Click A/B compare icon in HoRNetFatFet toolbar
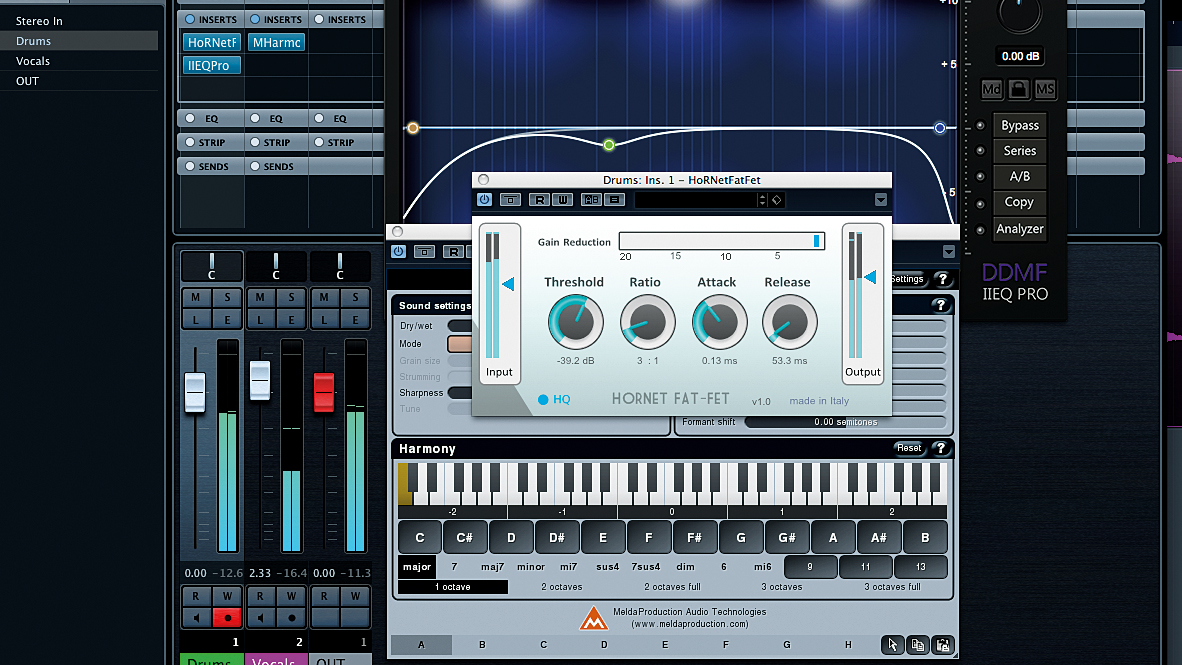1182x665 pixels. pyautogui.click(x=592, y=200)
